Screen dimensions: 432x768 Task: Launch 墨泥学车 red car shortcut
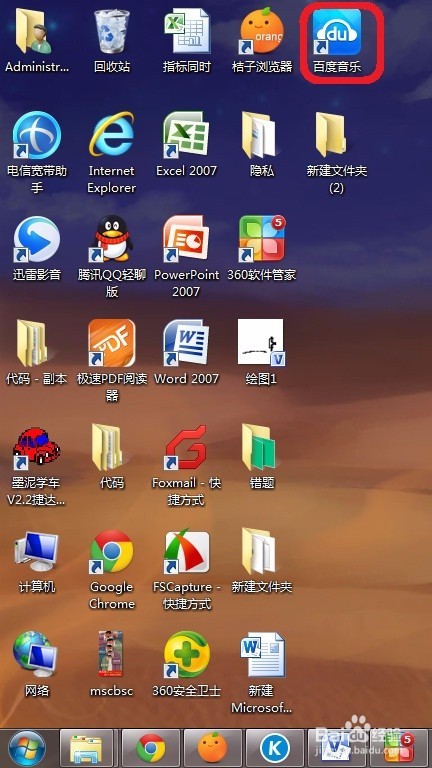coord(37,447)
